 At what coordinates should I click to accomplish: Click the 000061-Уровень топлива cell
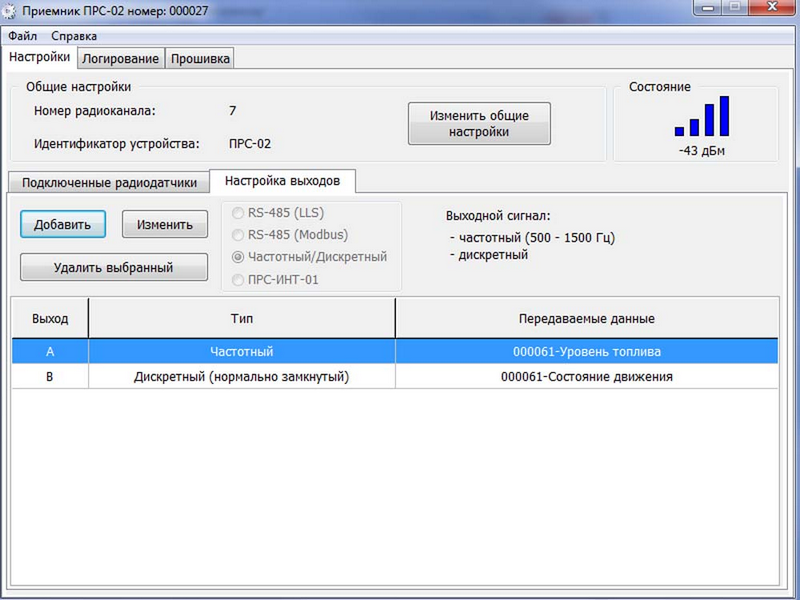(x=587, y=352)
